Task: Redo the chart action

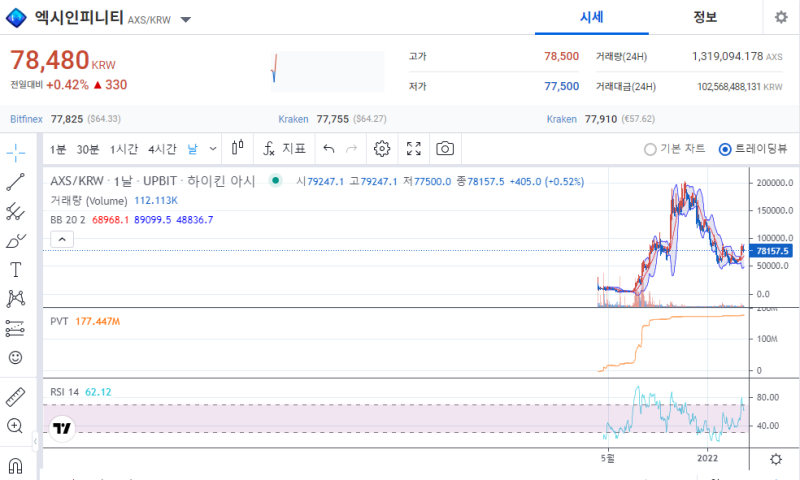Action: [x=352, y=148]
